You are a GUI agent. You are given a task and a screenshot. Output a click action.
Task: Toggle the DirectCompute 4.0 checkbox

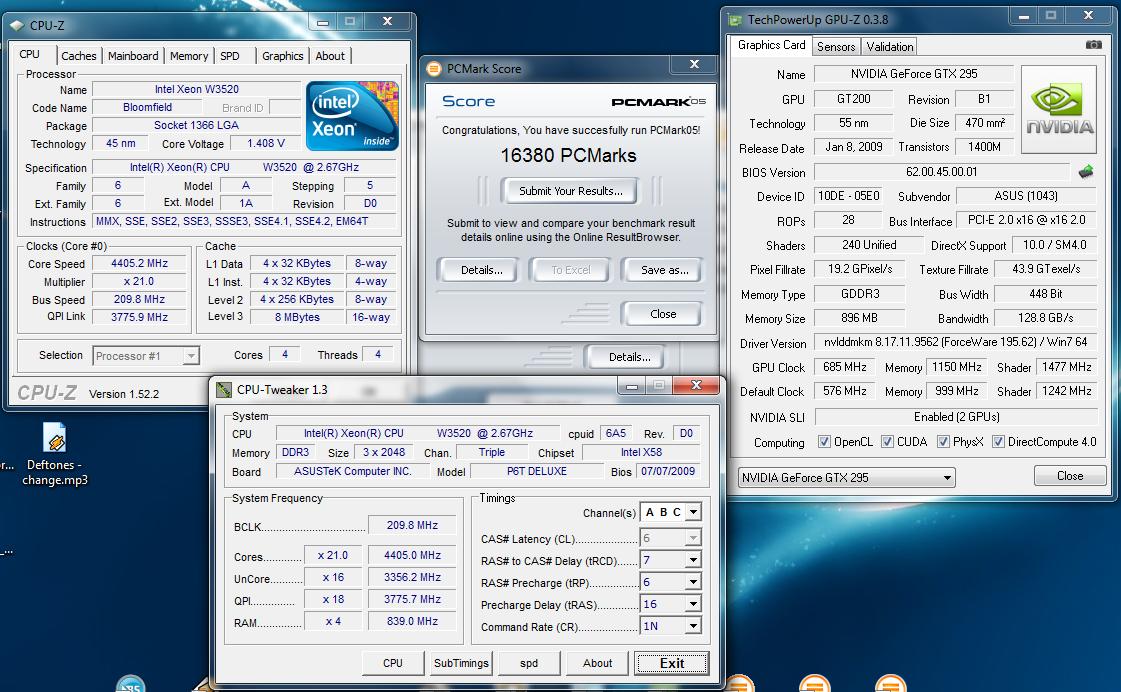[x=999, y=442]
